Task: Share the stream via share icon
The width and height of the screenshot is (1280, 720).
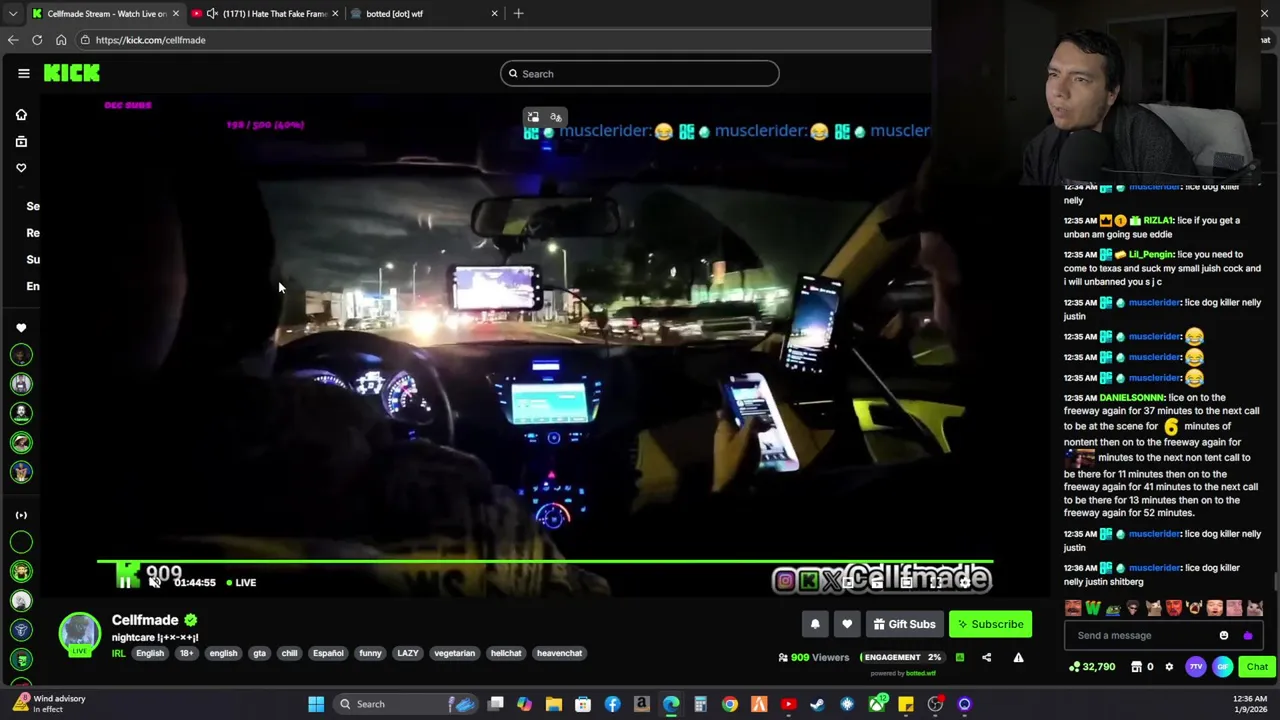Action: click(x=986, y=657)
